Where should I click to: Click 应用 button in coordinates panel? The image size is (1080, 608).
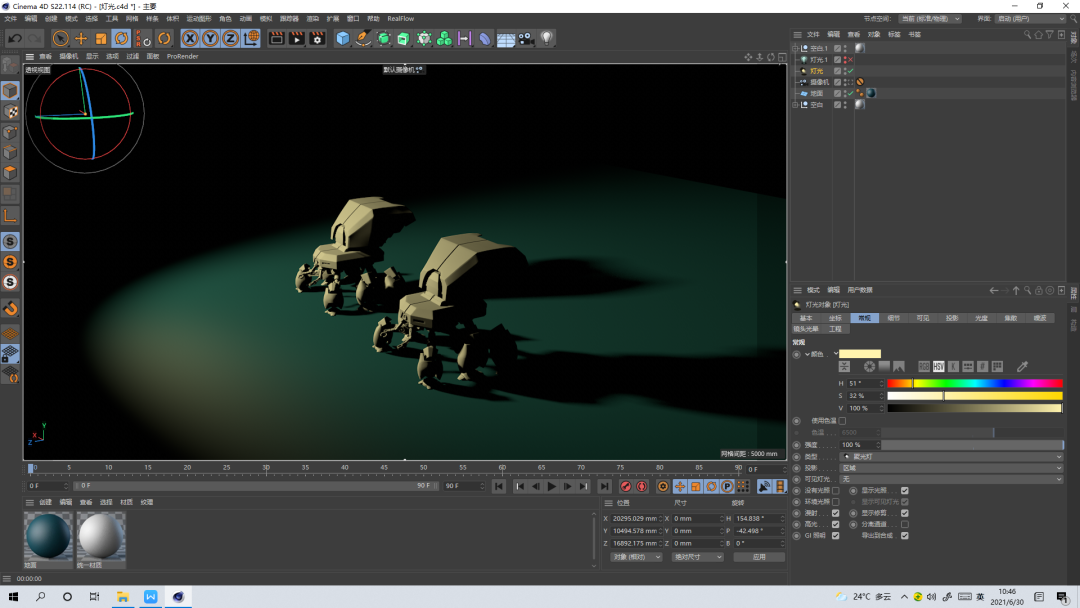pos(759,557)
